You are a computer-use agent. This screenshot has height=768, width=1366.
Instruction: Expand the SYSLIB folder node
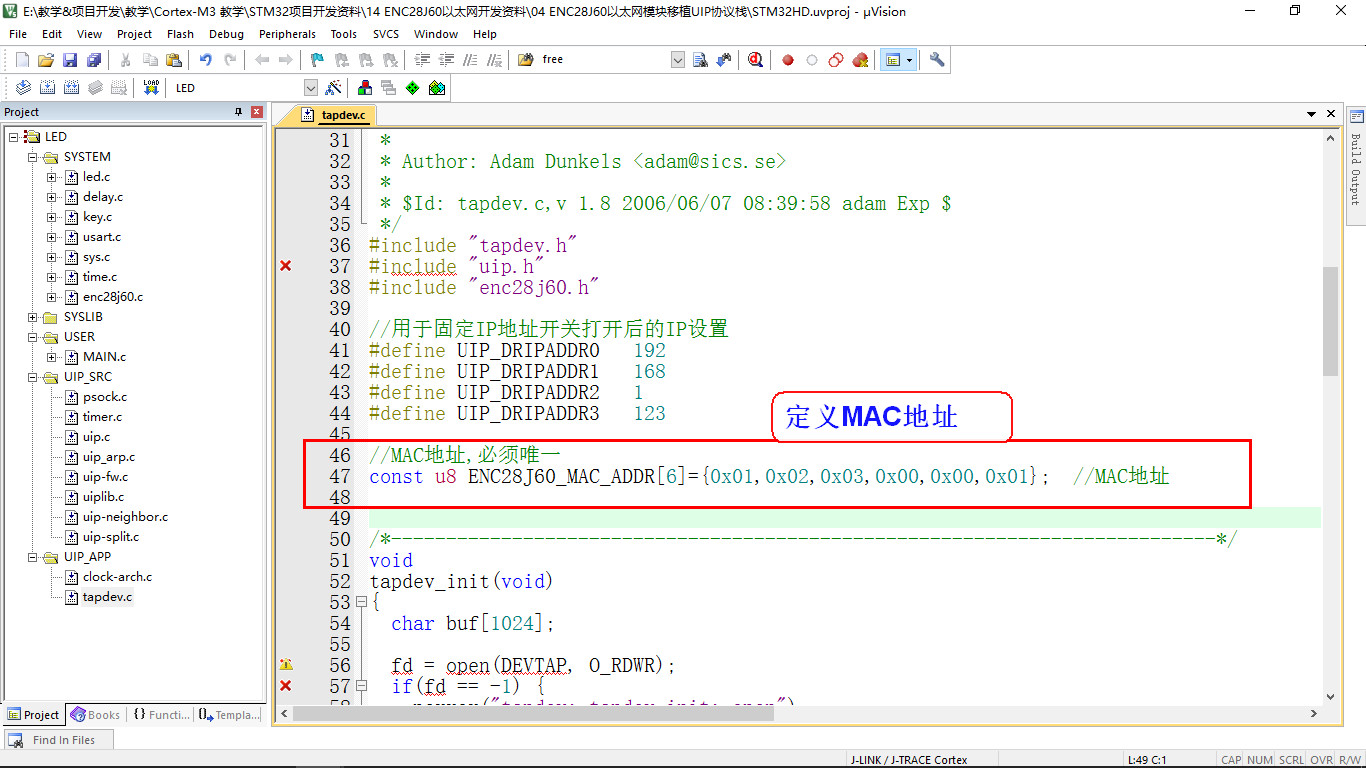pyautogui.click(x=33, y=317)
